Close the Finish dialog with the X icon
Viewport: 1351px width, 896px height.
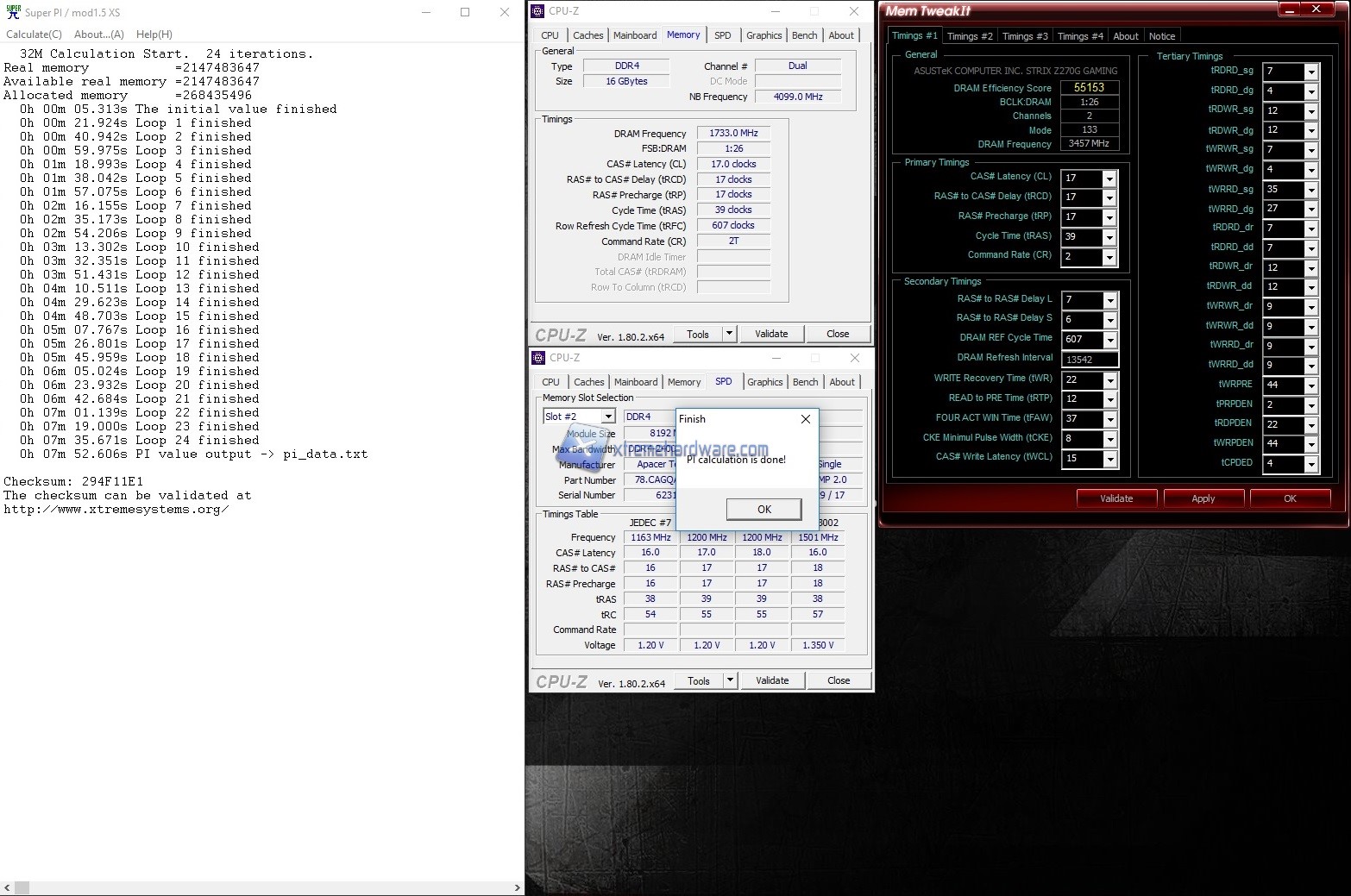[x=805, y=419]
